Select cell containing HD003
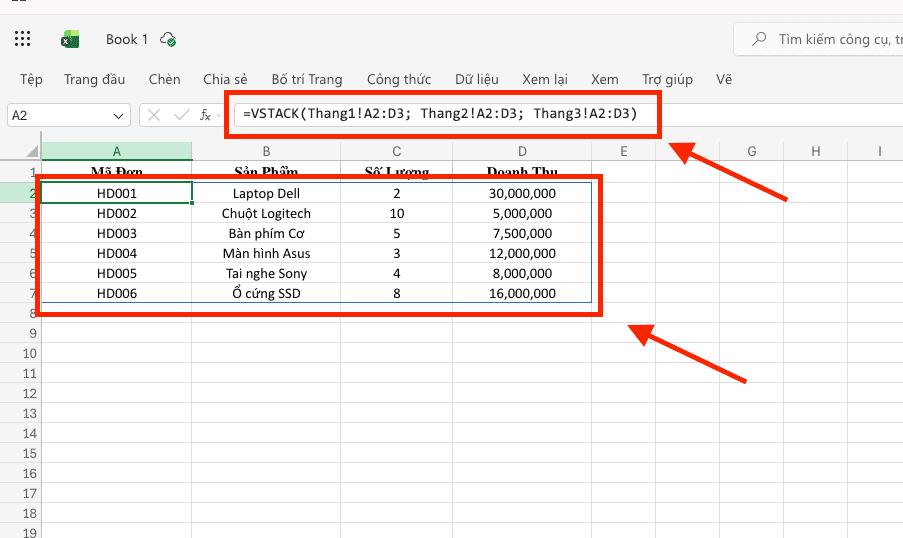The width and height of the screenshot is (903, 538). click(x=117, y=233)
